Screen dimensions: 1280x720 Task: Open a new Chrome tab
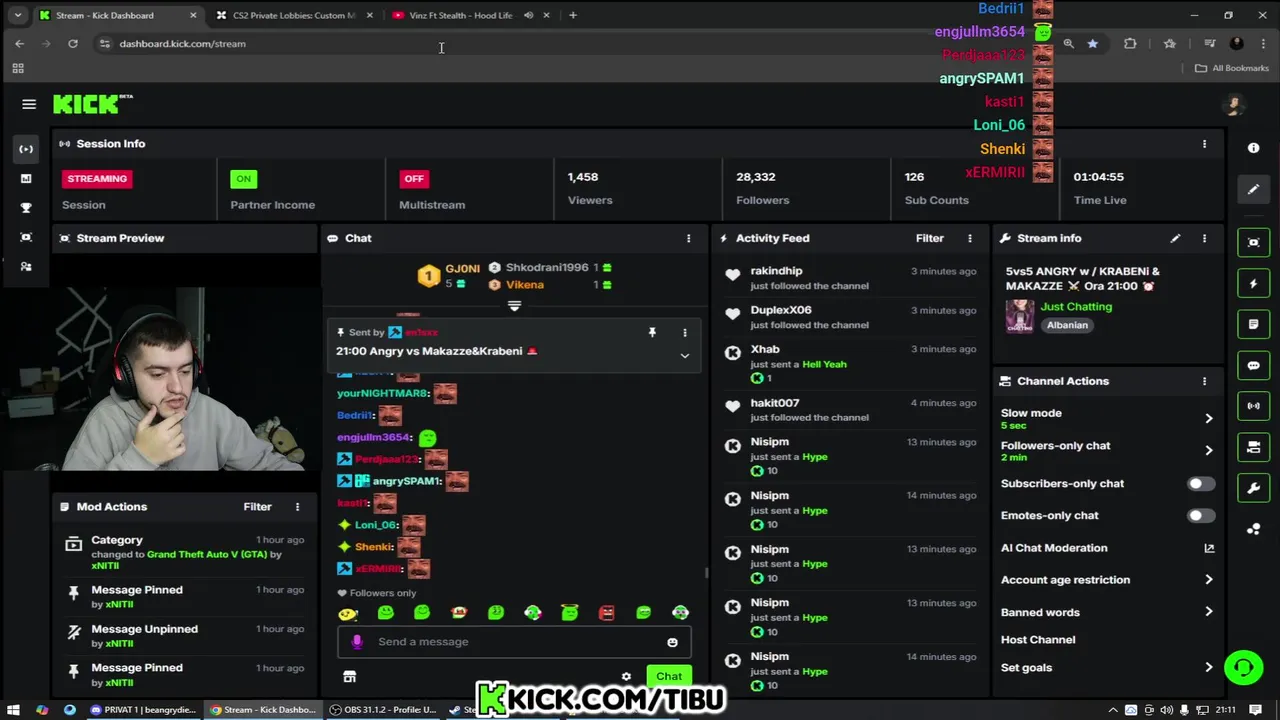tap(573, 15)
